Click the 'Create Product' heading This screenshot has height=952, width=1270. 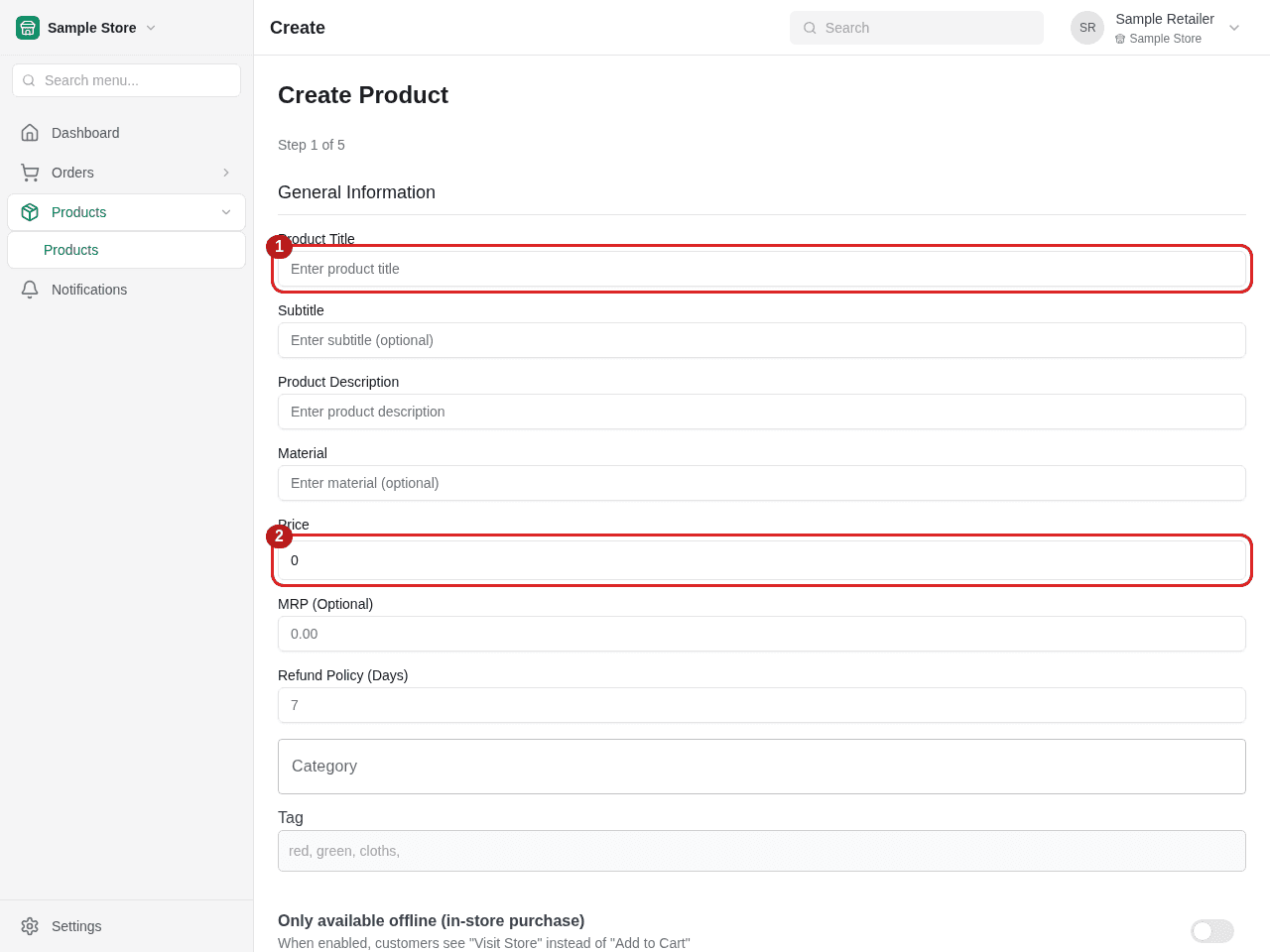click(363, 95)
